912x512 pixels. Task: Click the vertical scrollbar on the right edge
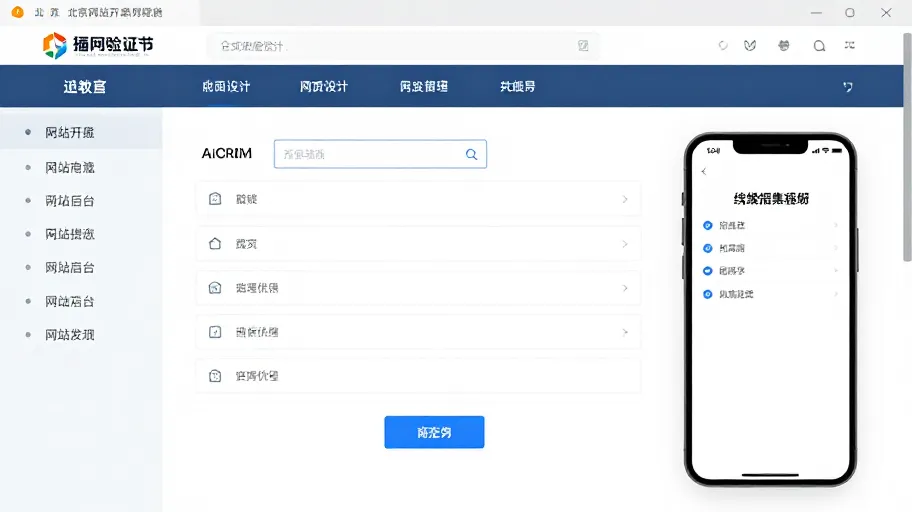coord(907,147)
